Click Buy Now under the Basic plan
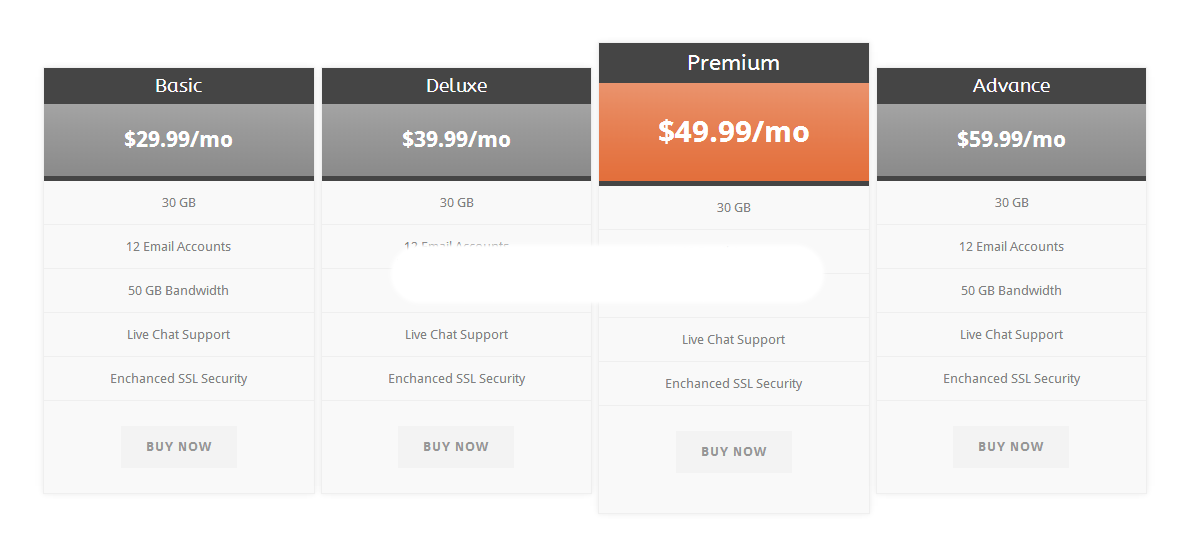Viewport: 1196px width, 550px height. [179, 447]
